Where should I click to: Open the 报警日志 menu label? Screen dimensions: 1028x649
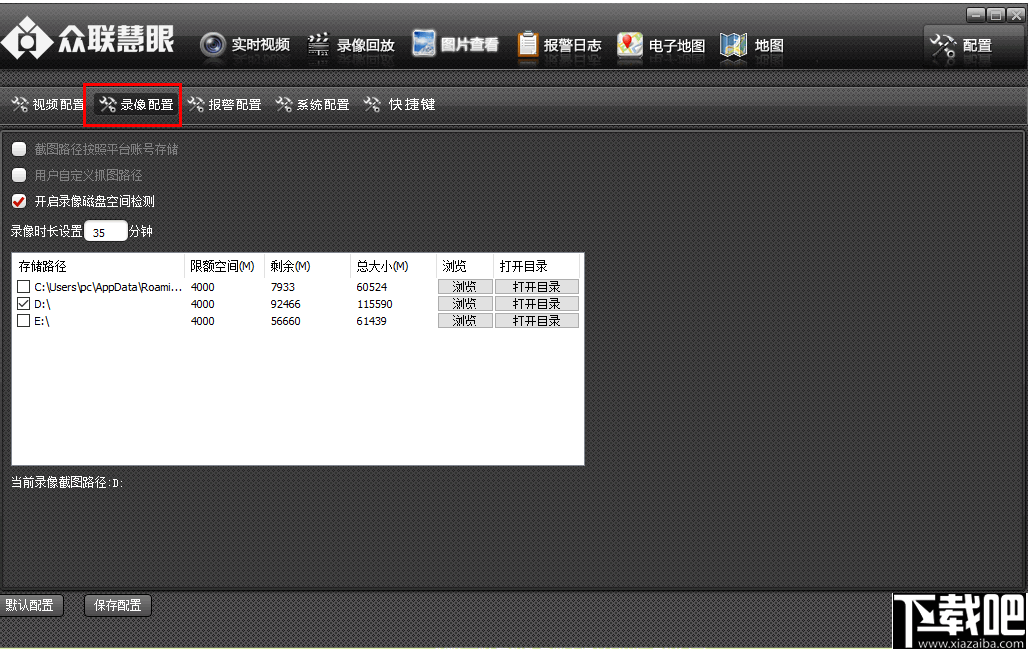(572, 45)
